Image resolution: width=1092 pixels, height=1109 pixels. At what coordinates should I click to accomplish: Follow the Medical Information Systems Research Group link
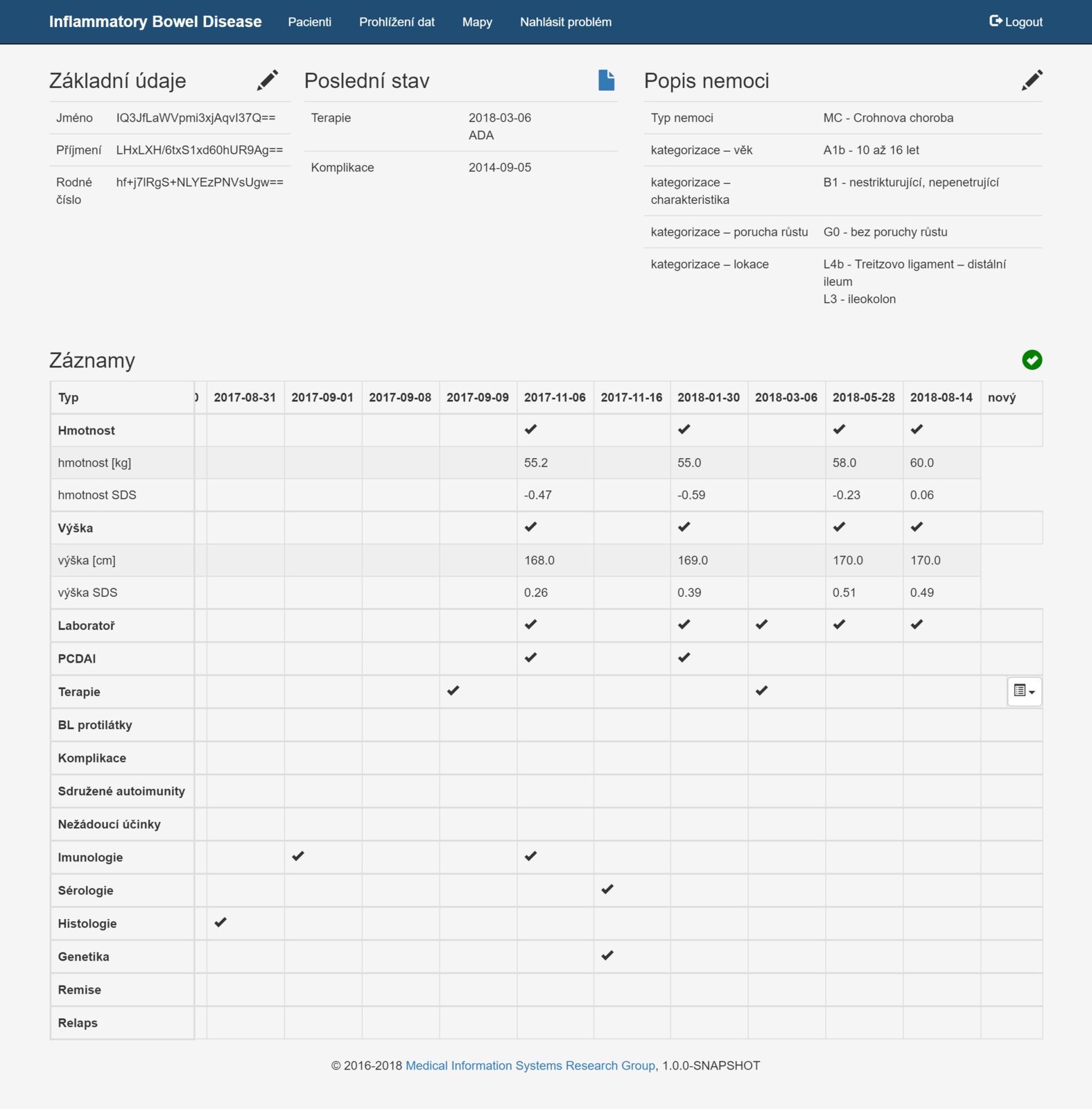(530, 1065)
